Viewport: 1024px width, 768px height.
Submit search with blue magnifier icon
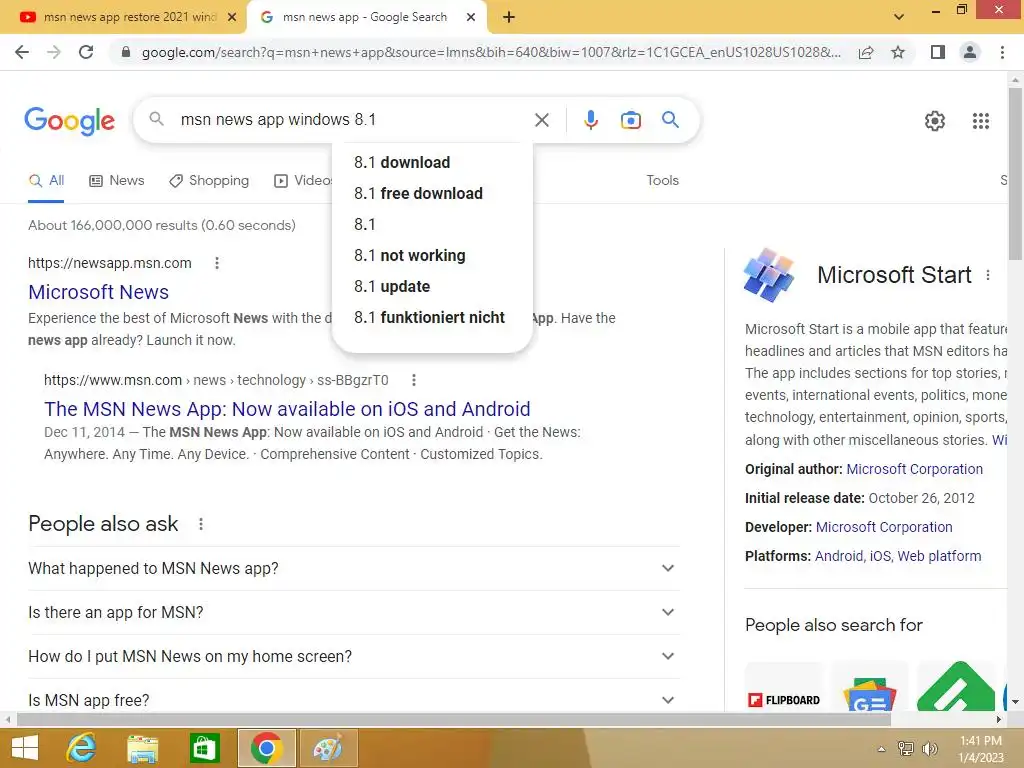(x=670, y=120)
